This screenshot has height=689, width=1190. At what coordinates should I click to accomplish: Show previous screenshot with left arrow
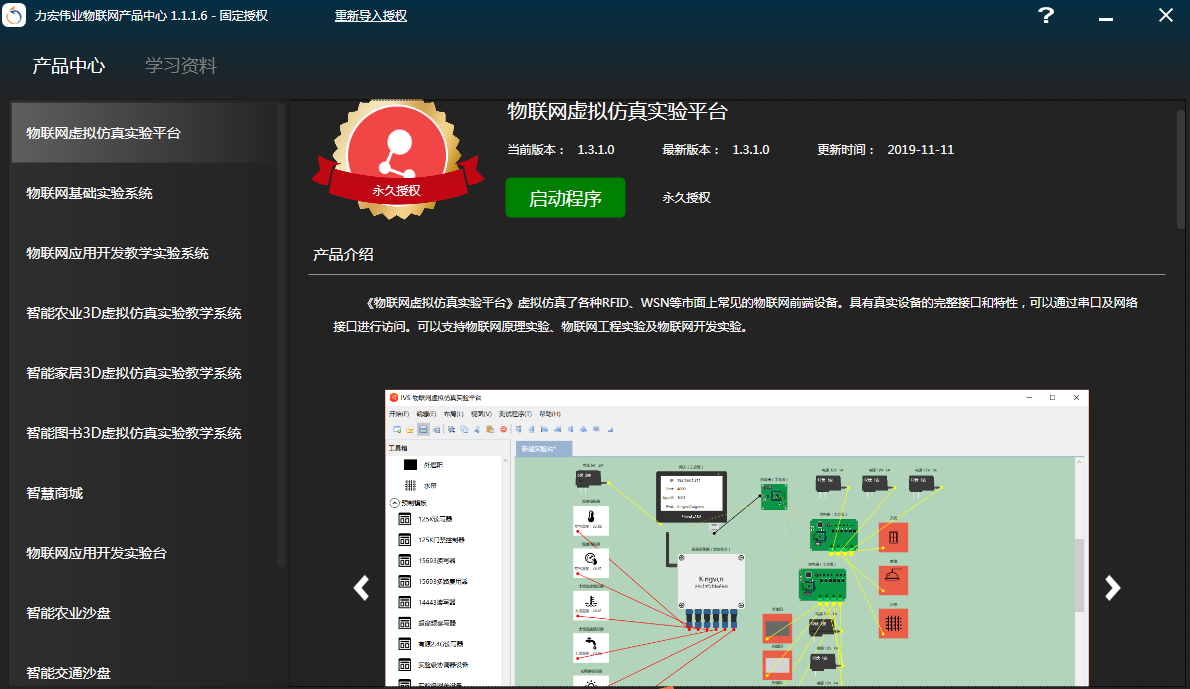362,588
